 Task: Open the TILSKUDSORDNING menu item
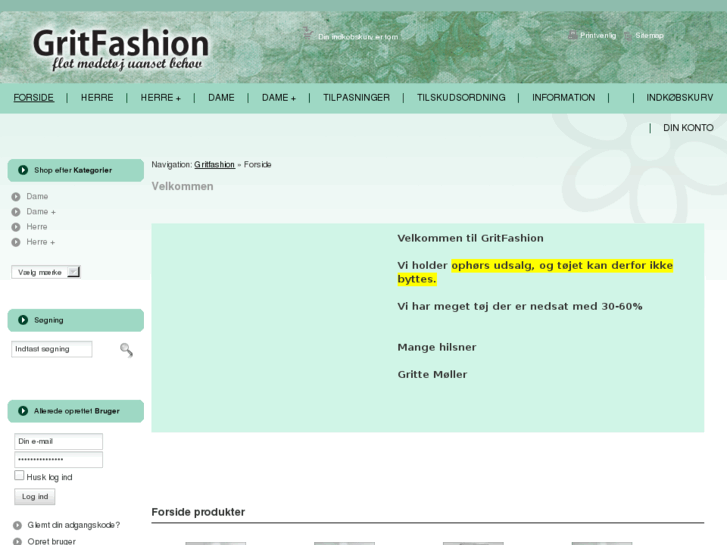pyautogui.click(x=461, y=98)
